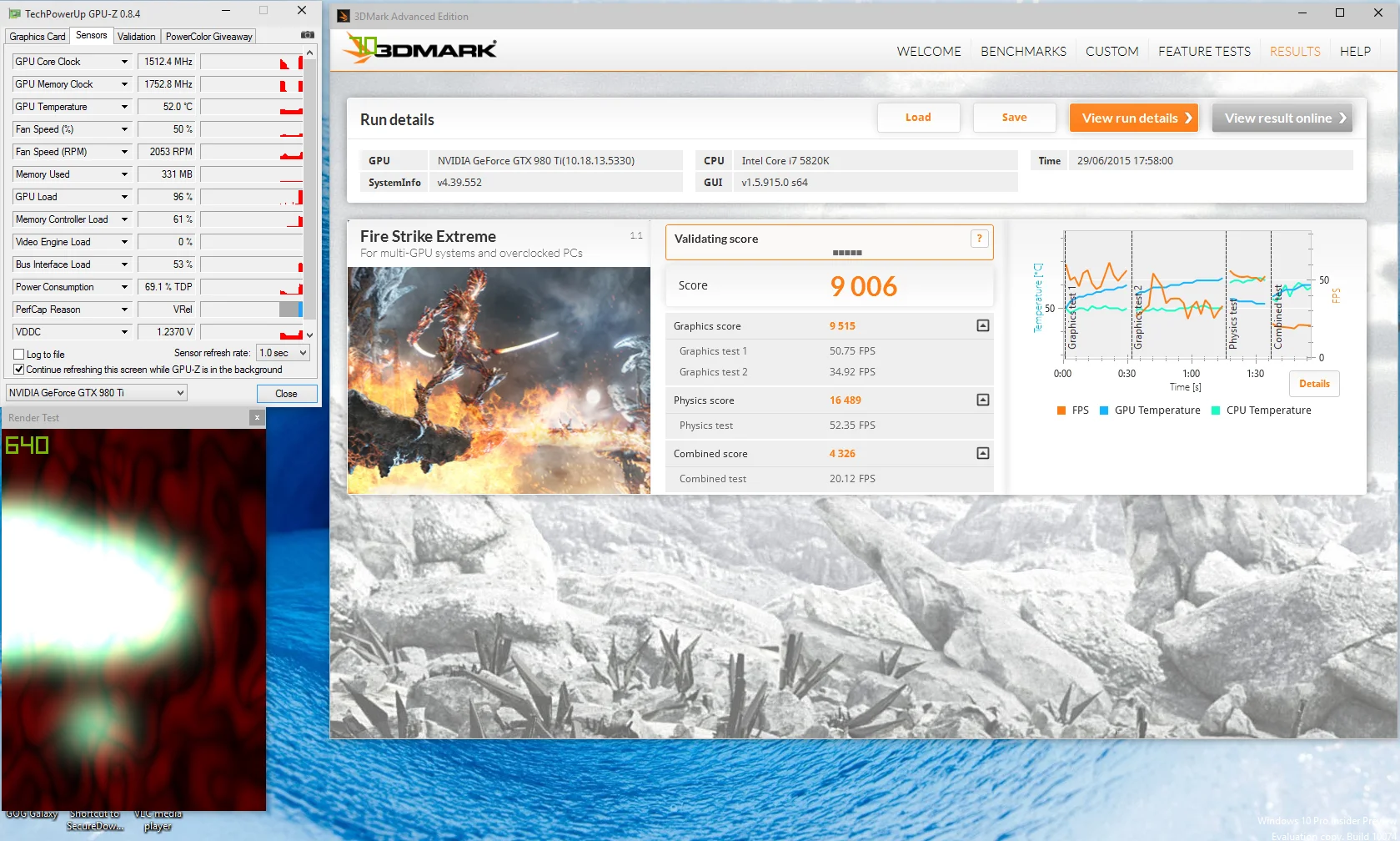
Task: Open the WELCOME page in 3DMark
Action: [929, 51]
